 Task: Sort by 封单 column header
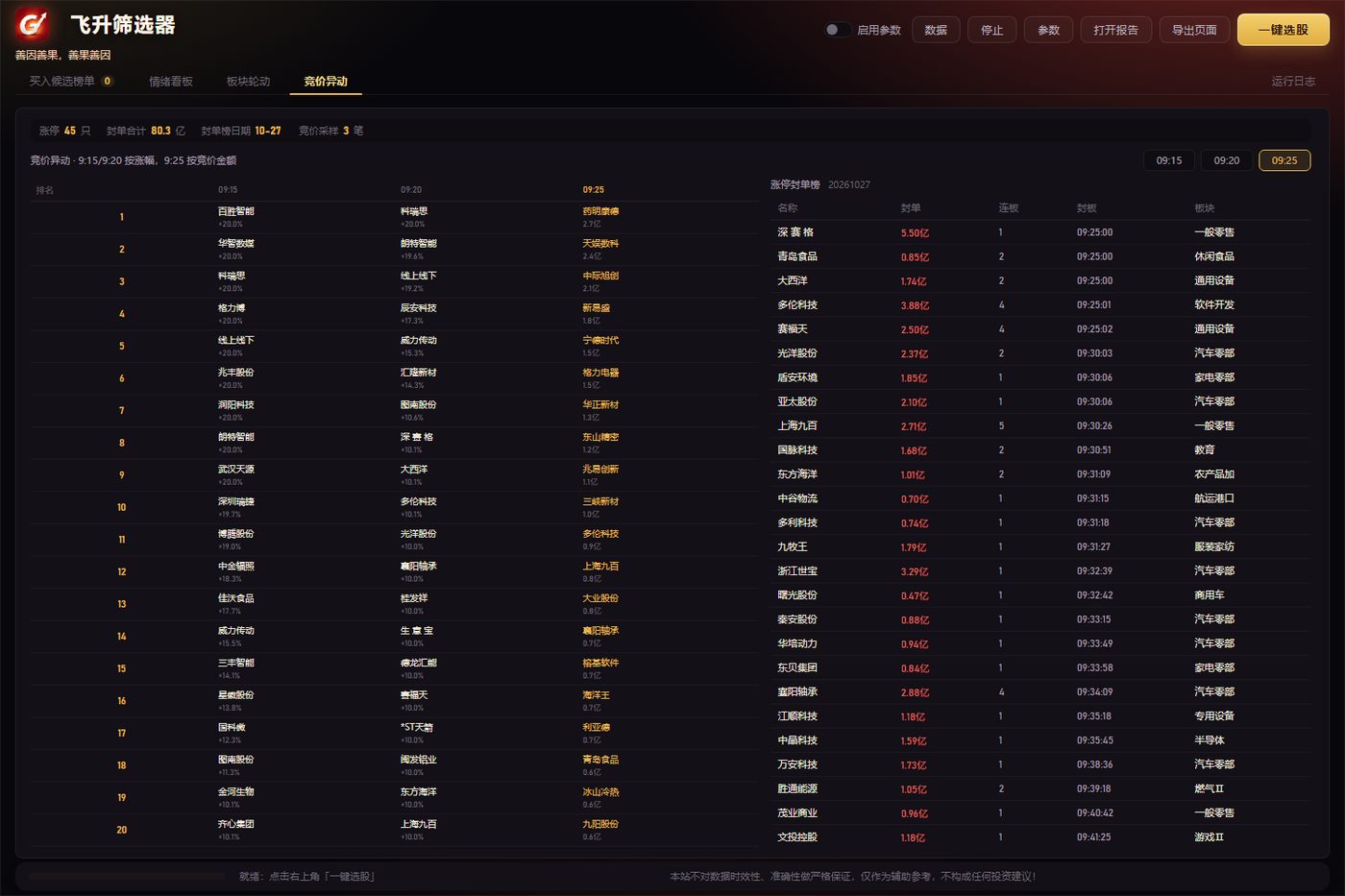tap(911, 207)
